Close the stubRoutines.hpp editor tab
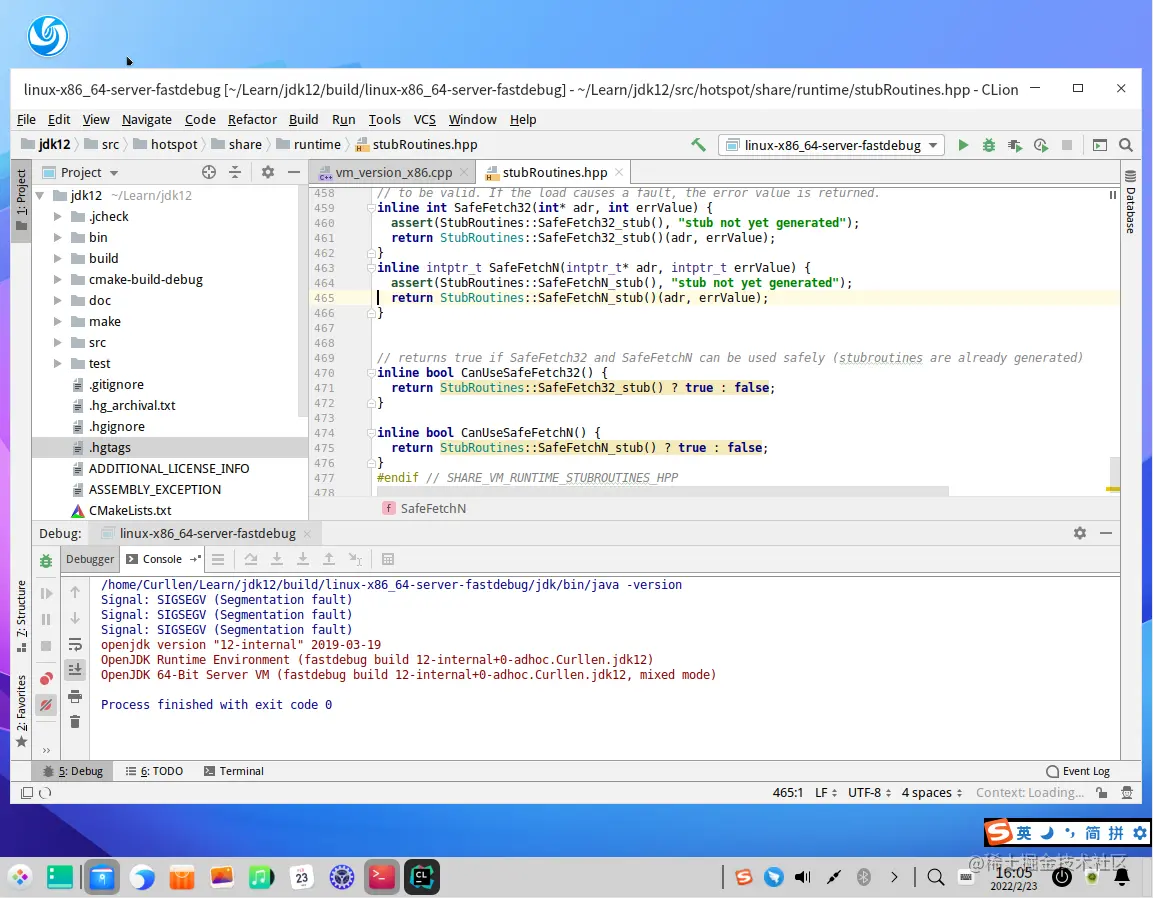The image size is (1153, 898). [x=619, y=172]
